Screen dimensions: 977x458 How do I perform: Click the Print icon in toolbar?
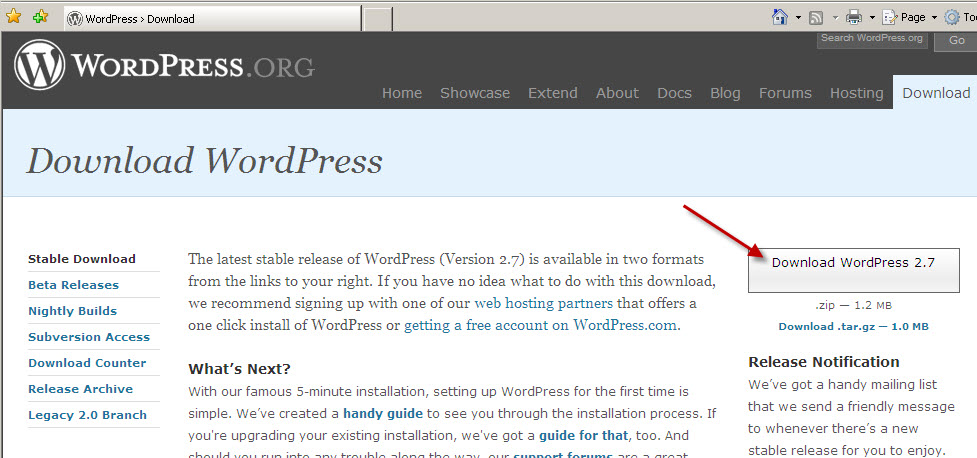coord(854,17)
